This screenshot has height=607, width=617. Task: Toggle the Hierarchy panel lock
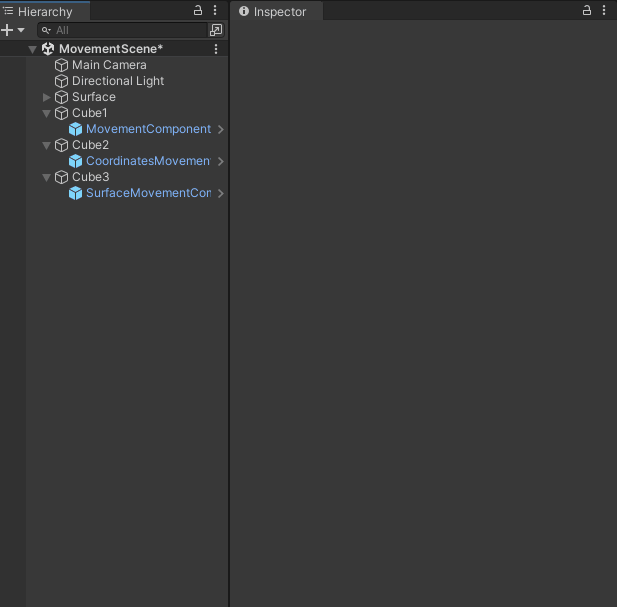tap(198, 11)
